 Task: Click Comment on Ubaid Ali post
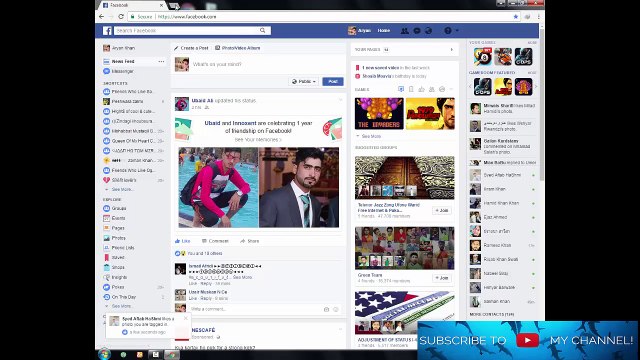click(215, 241)
